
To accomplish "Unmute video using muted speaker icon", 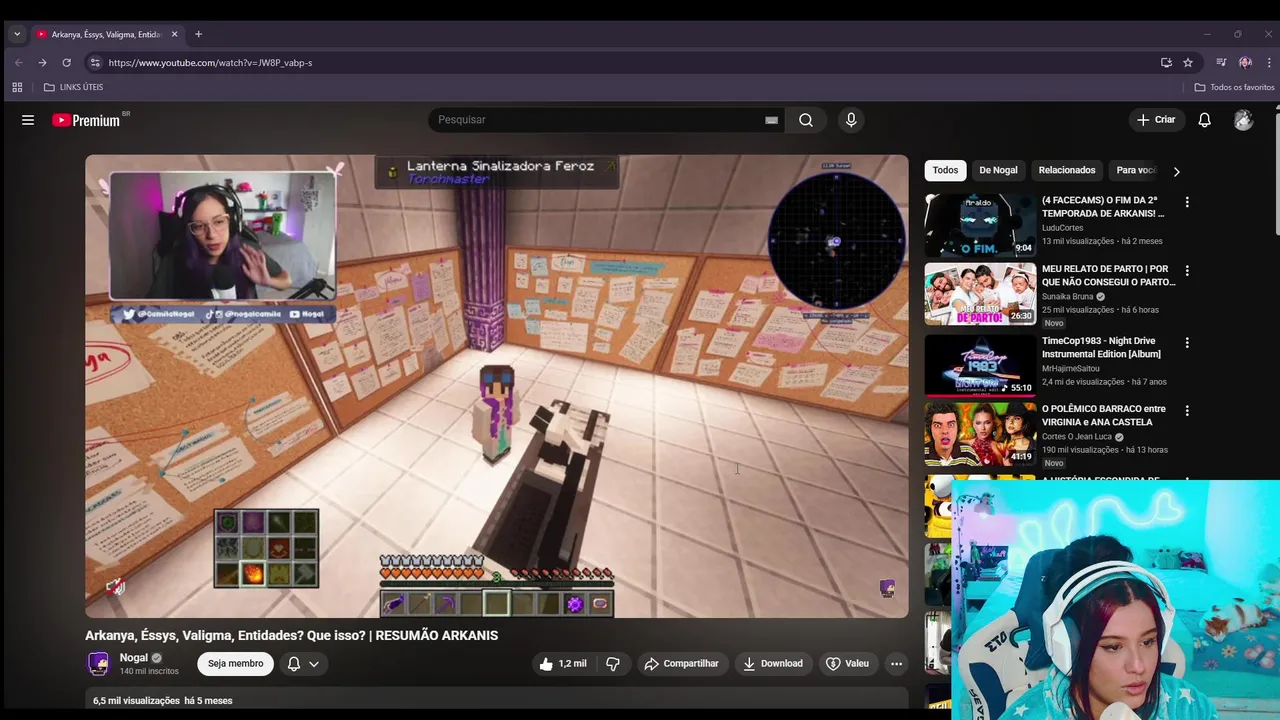I will (116, 587).
